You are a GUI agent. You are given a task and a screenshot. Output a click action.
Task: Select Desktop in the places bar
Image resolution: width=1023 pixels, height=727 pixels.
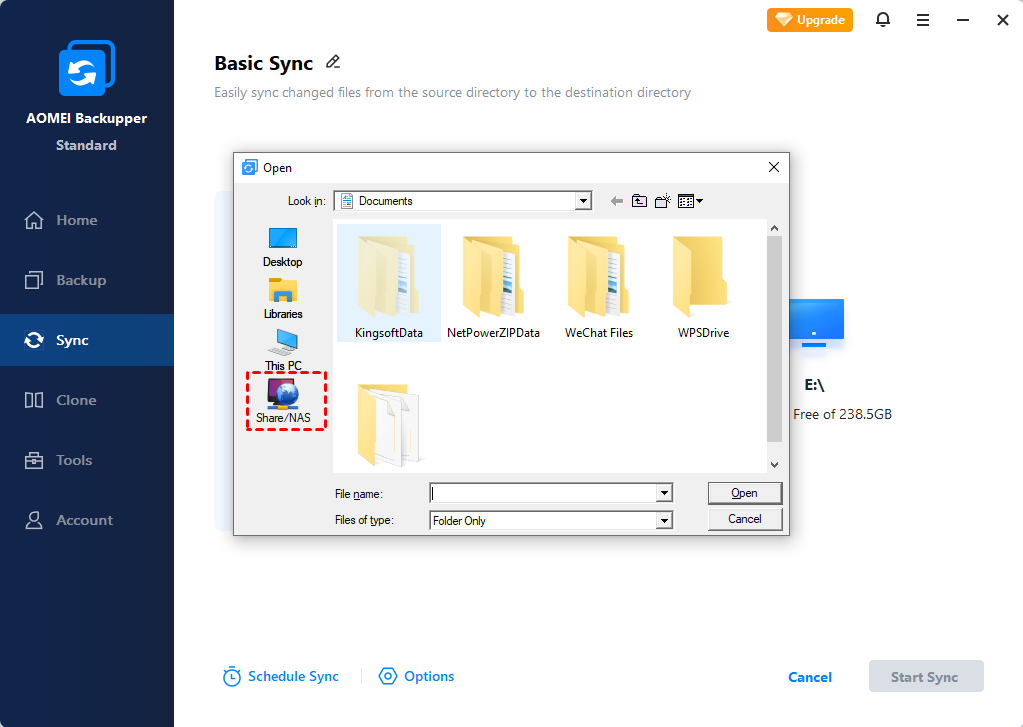click(282, 247)
